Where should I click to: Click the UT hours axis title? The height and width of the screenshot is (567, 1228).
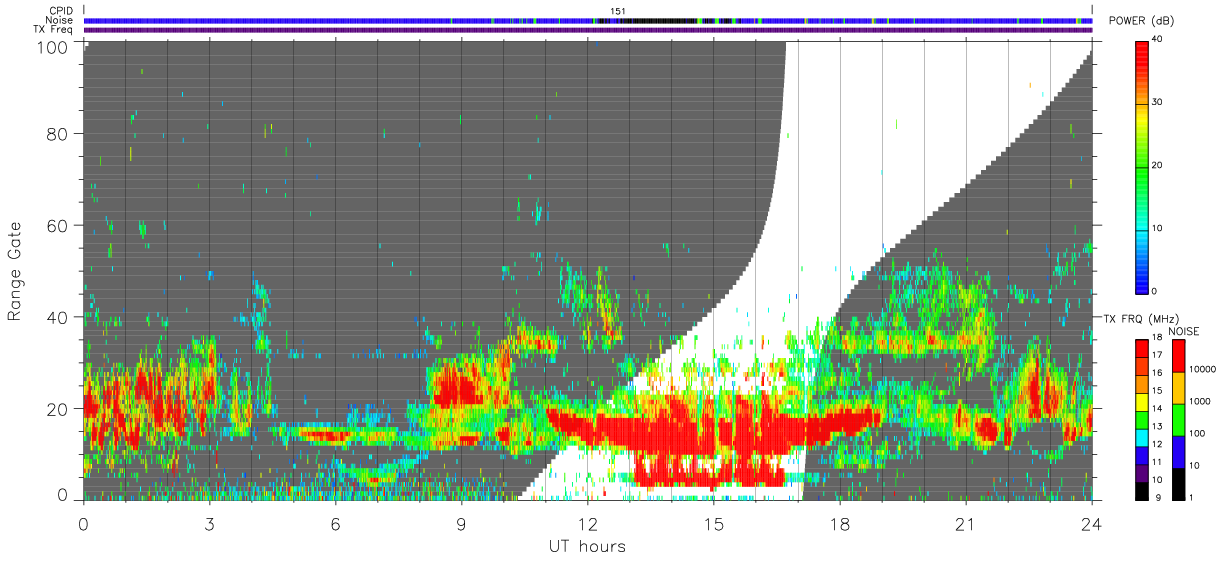[587, 546]
